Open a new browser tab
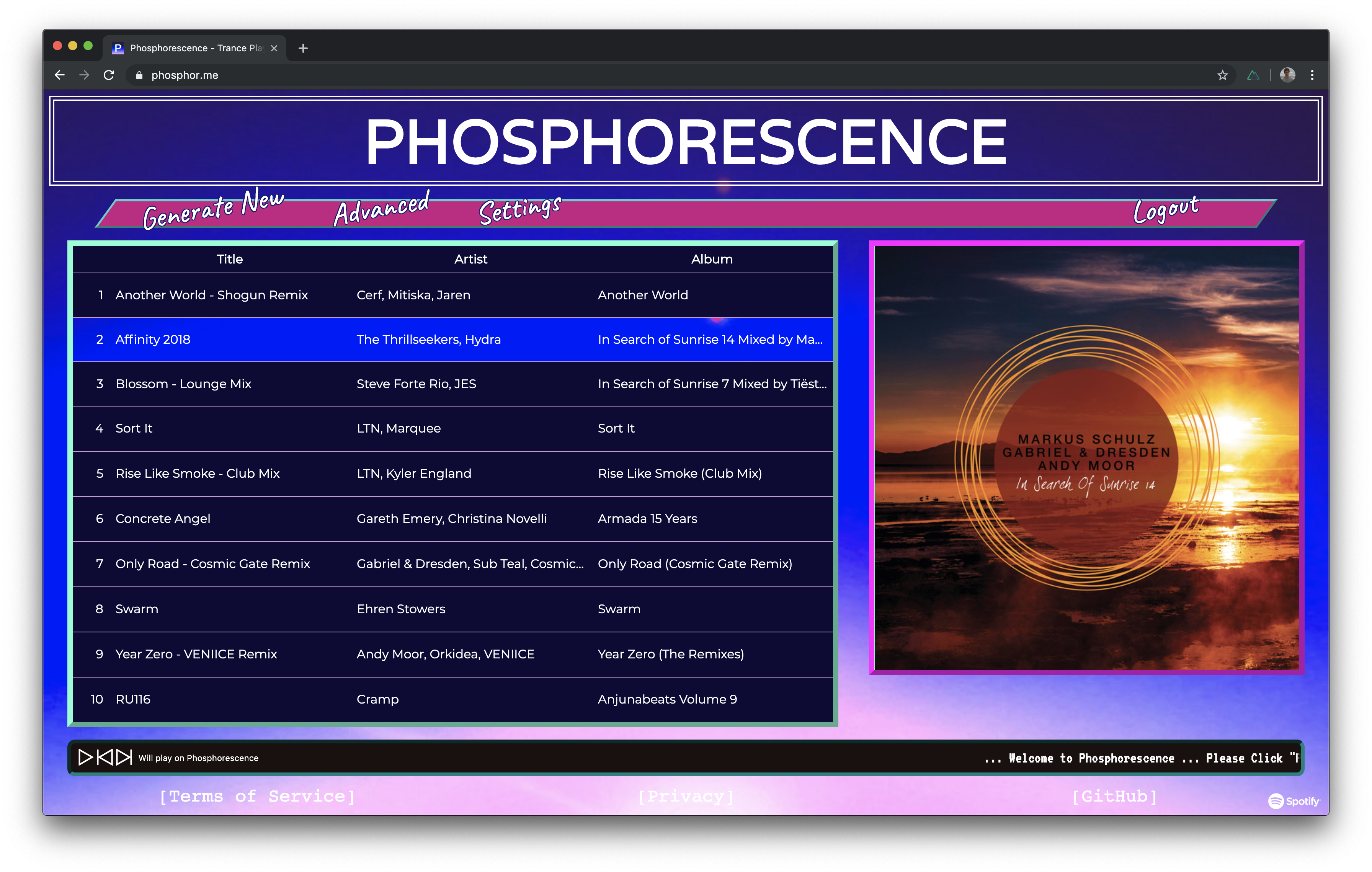The height and width of the screenshot is (872, 1372). click(x=303, y=48)
